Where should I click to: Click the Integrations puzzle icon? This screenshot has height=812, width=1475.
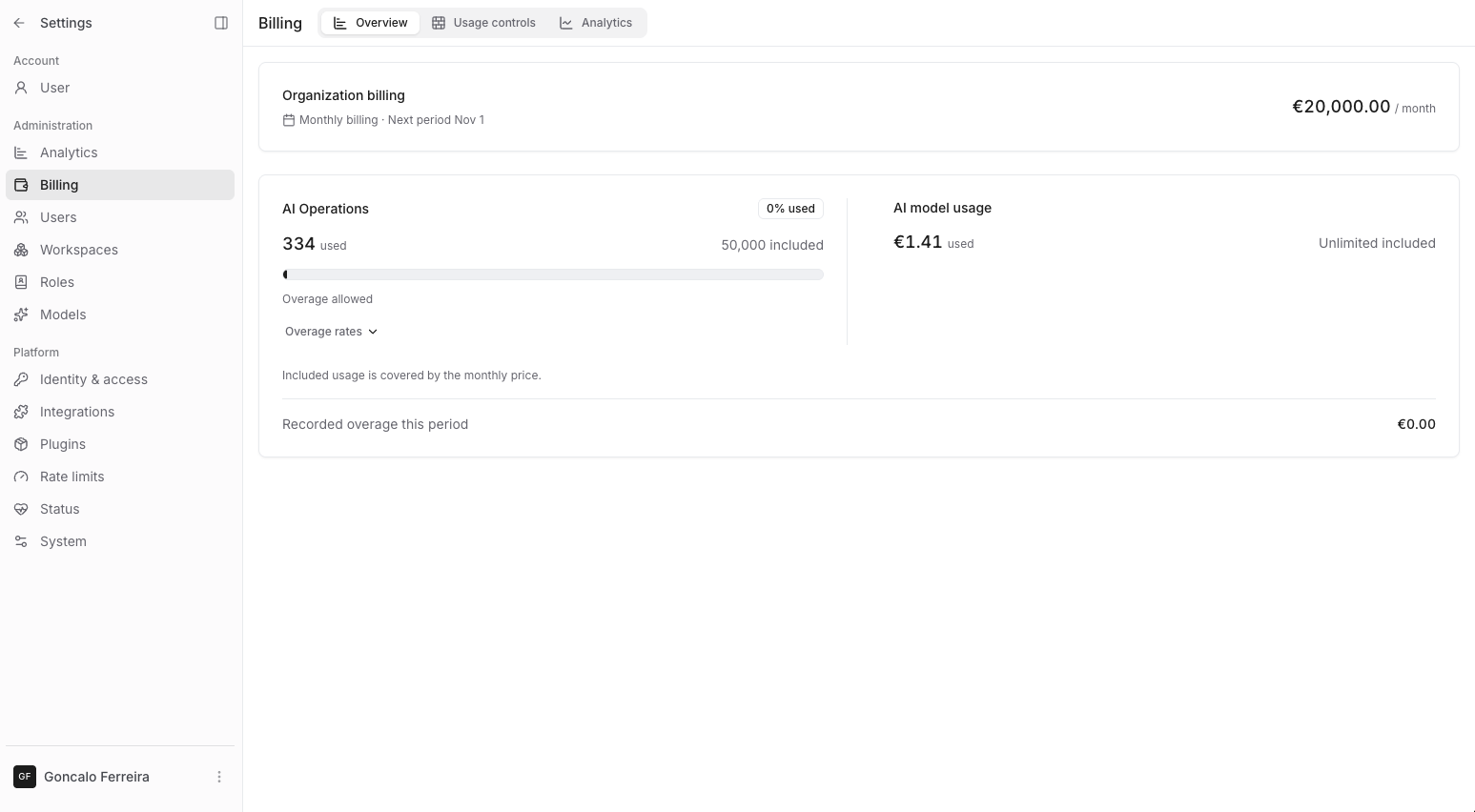tap(21, 412)
